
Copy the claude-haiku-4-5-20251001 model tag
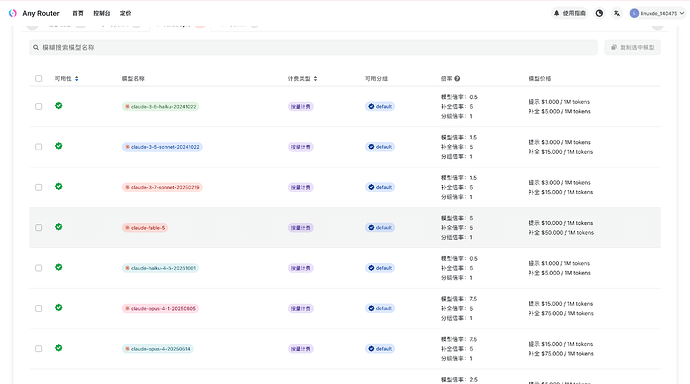161,268
